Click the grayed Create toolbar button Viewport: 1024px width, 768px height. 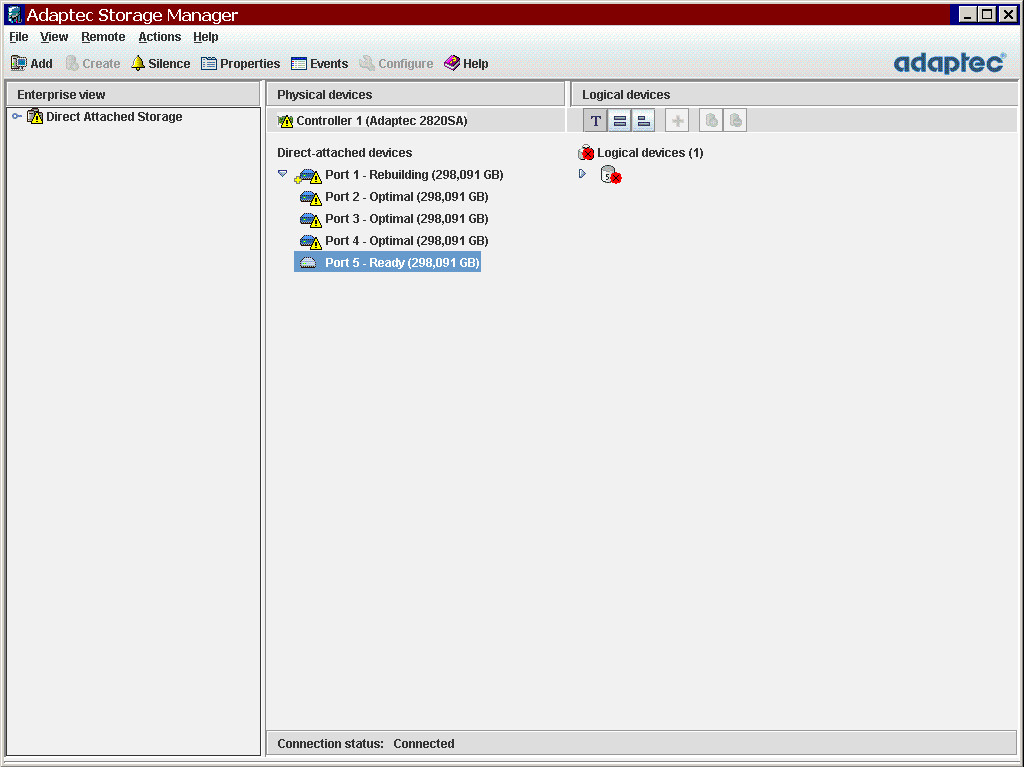(x=93, y=63)
